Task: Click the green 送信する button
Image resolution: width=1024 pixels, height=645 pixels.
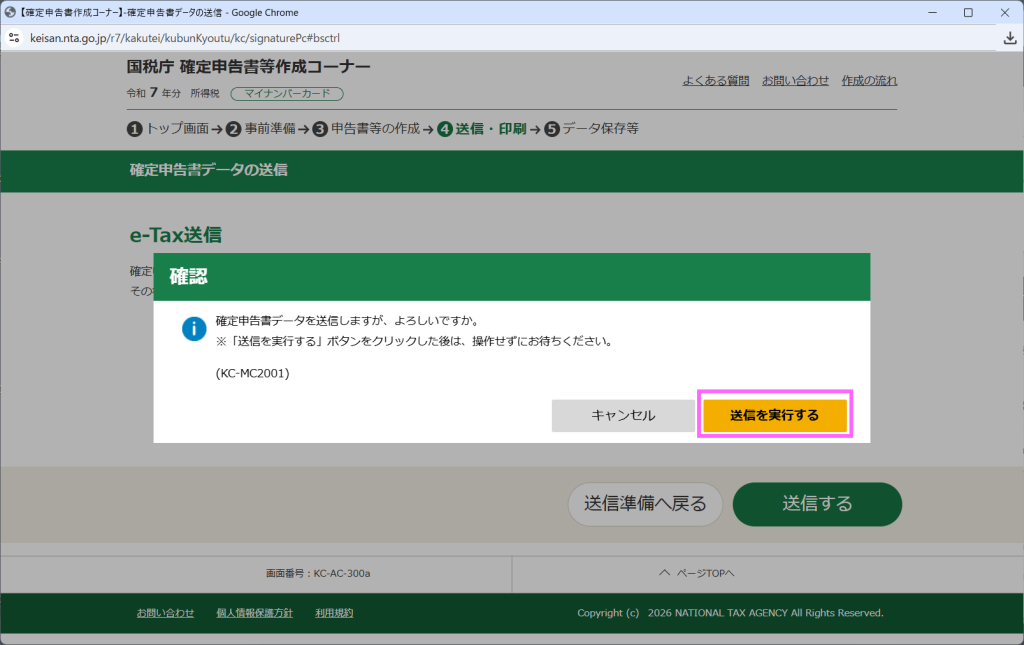Action: pyautogui.click(x=817, y=504)
